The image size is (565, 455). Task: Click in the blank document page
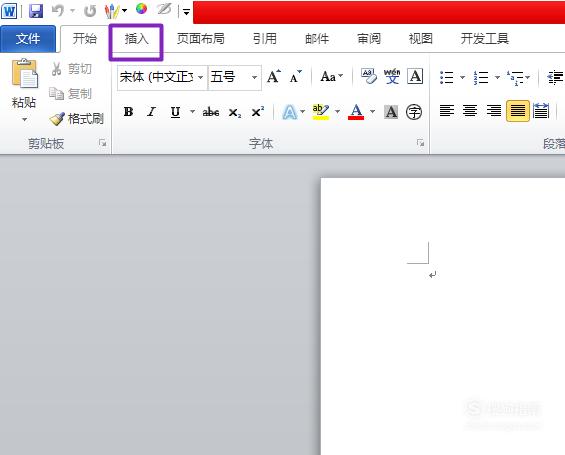(x=443, y=316)
